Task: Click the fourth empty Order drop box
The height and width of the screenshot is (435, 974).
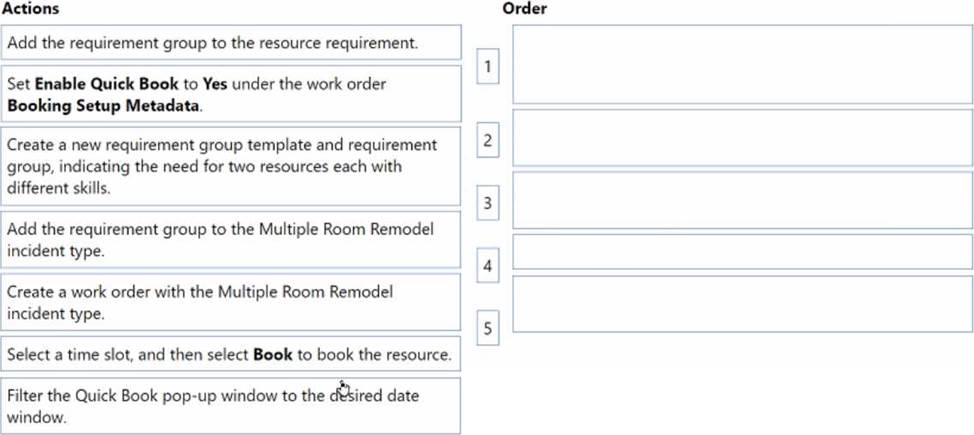Action: [742, 252]
